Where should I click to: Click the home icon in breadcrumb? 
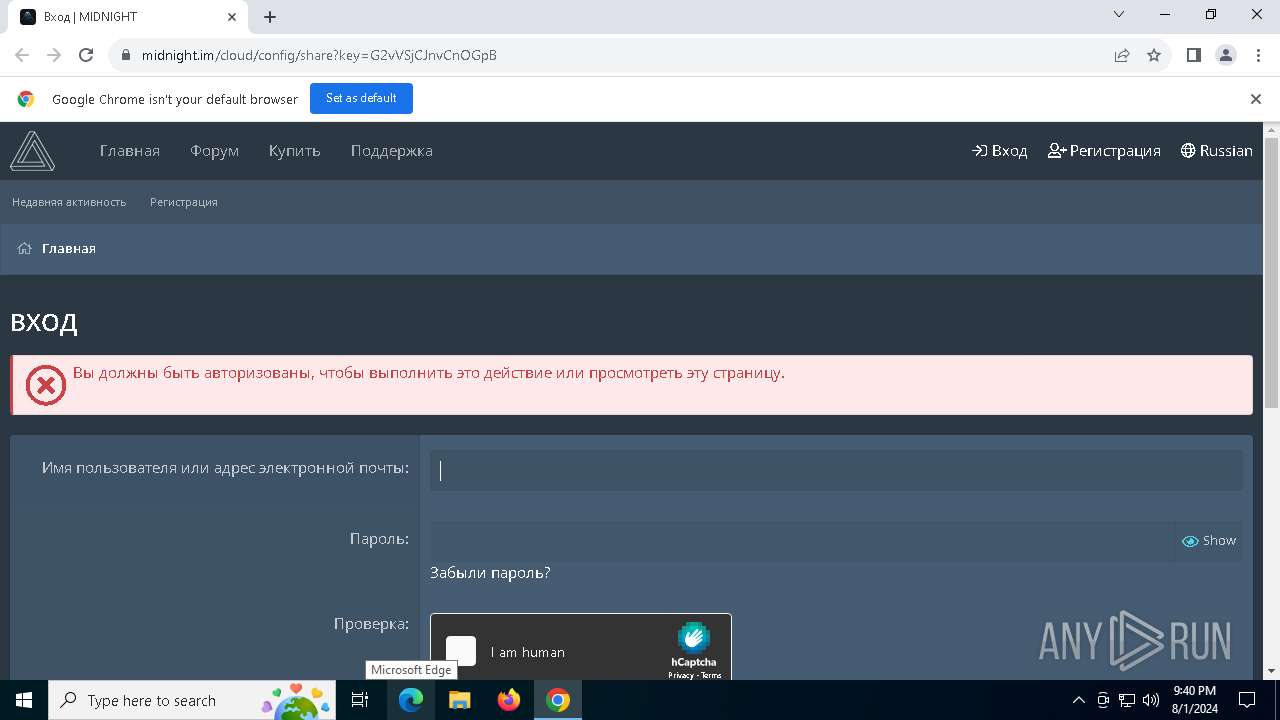[25, 249]
